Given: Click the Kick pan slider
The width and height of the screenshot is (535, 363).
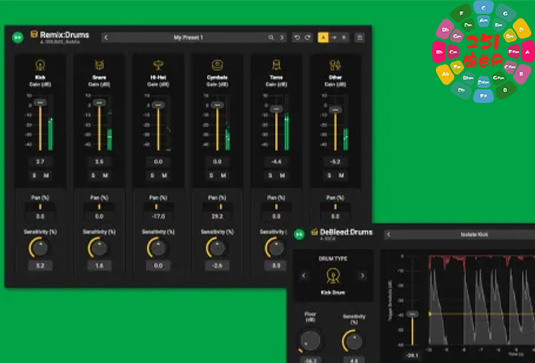Looking at the screenshot, I should (40, 207).
